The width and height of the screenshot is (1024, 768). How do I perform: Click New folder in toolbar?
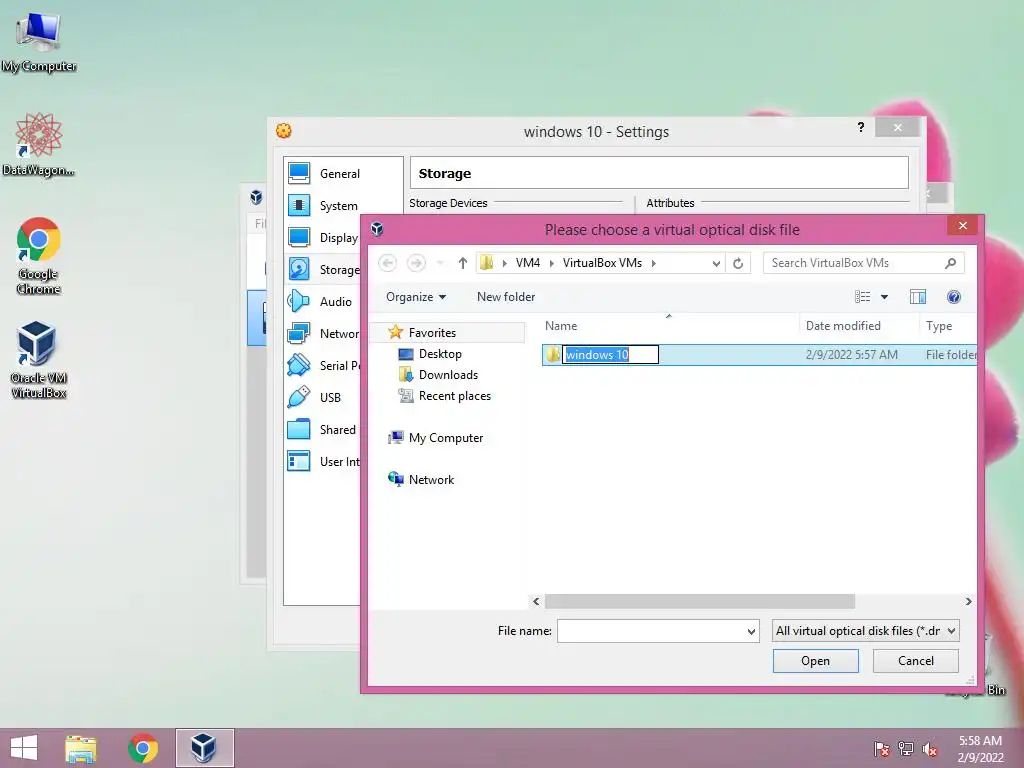505,297
